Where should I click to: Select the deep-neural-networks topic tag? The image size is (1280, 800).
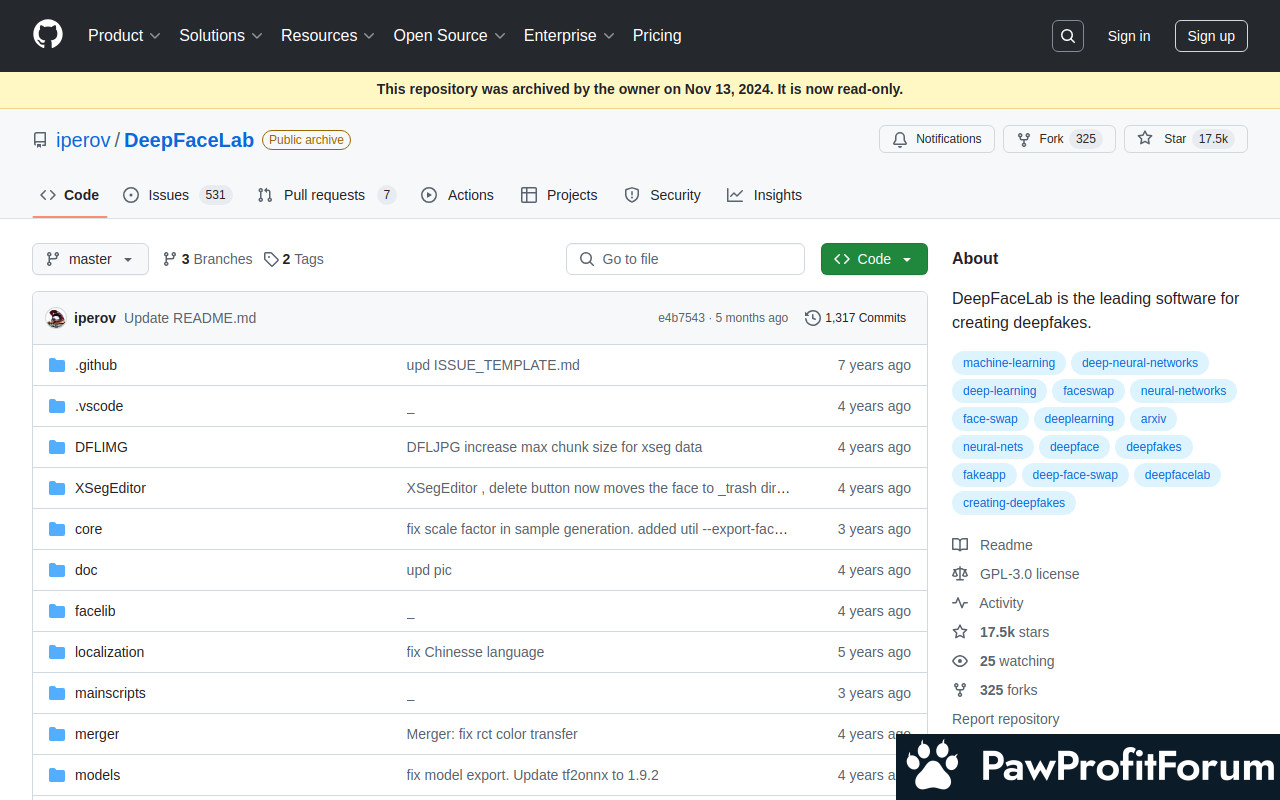[1140, 363]
